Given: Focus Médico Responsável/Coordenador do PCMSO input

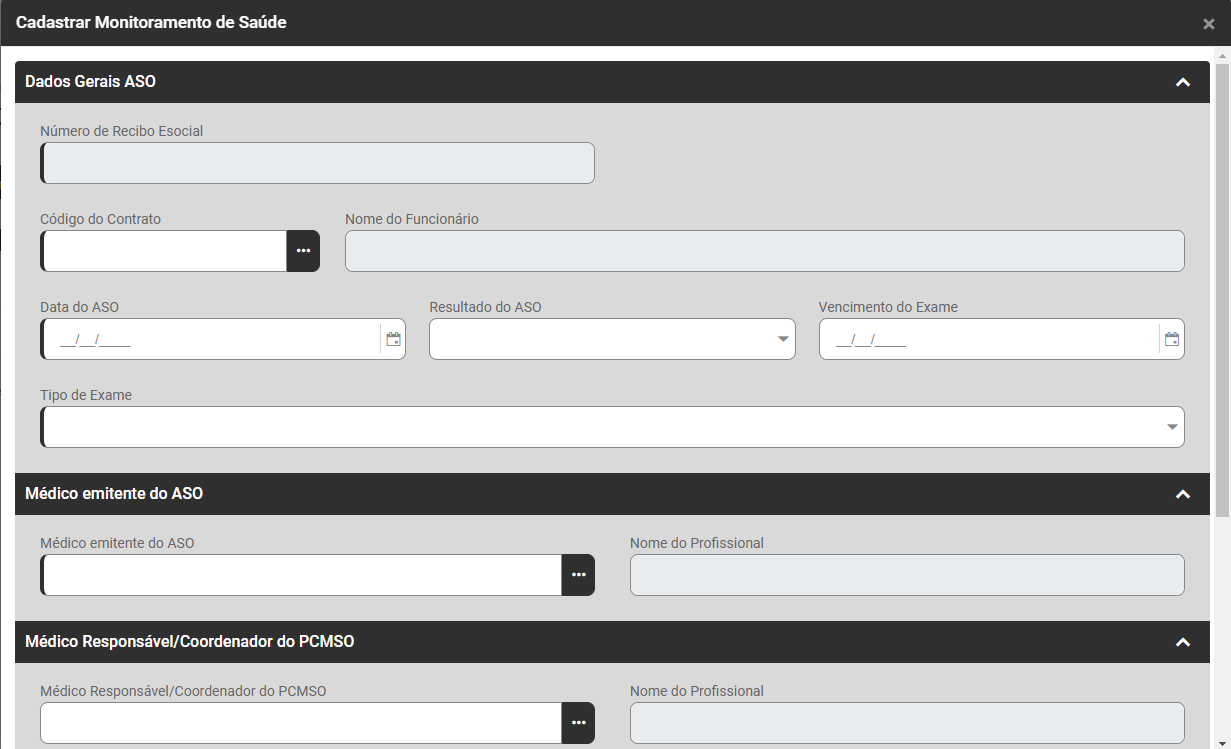Looking at the screenshot, I should click(x=301, y=723).
